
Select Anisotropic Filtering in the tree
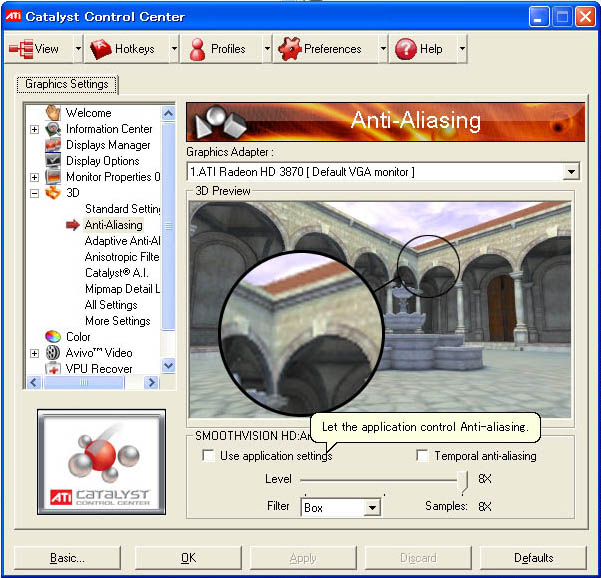click(122, 257)
